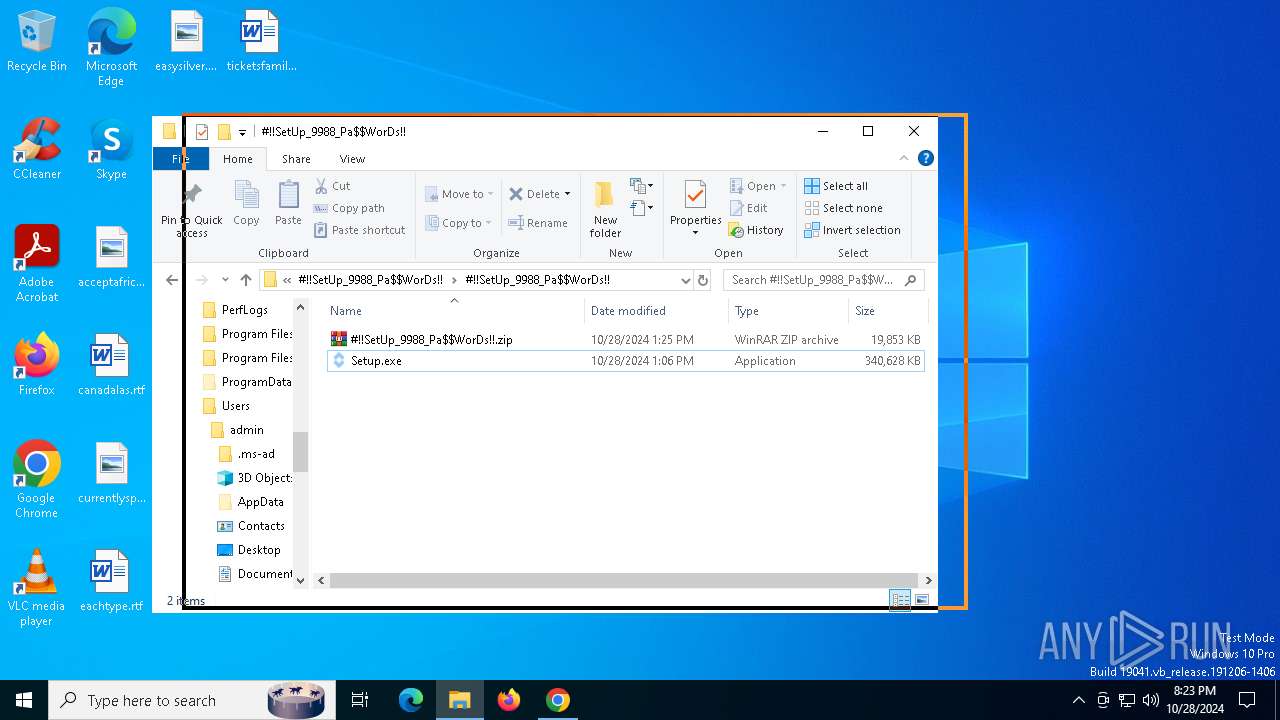Click Quick Access Properties checkmark icon
Viewport: 1280px width, 720px height.
202,131
